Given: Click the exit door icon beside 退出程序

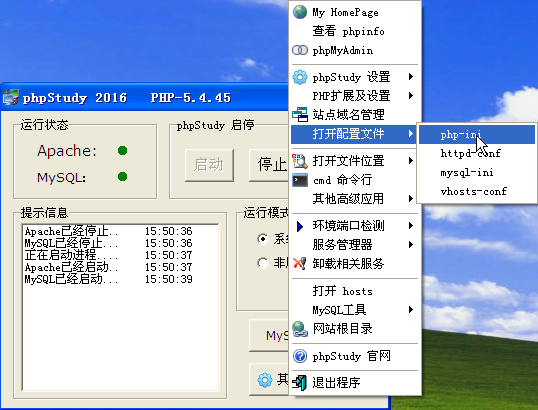Looking at the screenshot, I should (x=299, y=383).
